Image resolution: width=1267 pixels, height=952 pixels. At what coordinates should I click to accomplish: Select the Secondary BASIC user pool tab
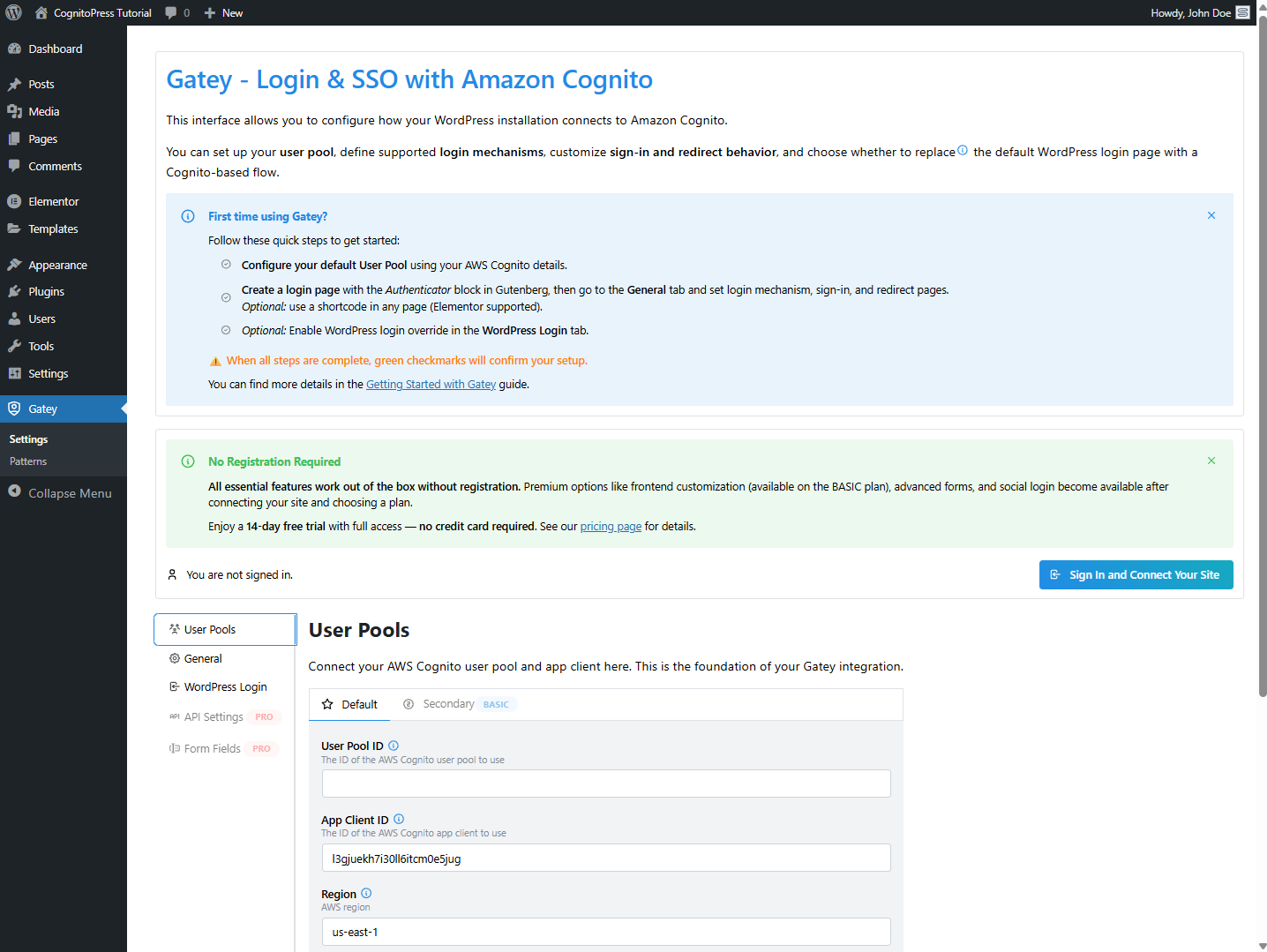point(458,704)
